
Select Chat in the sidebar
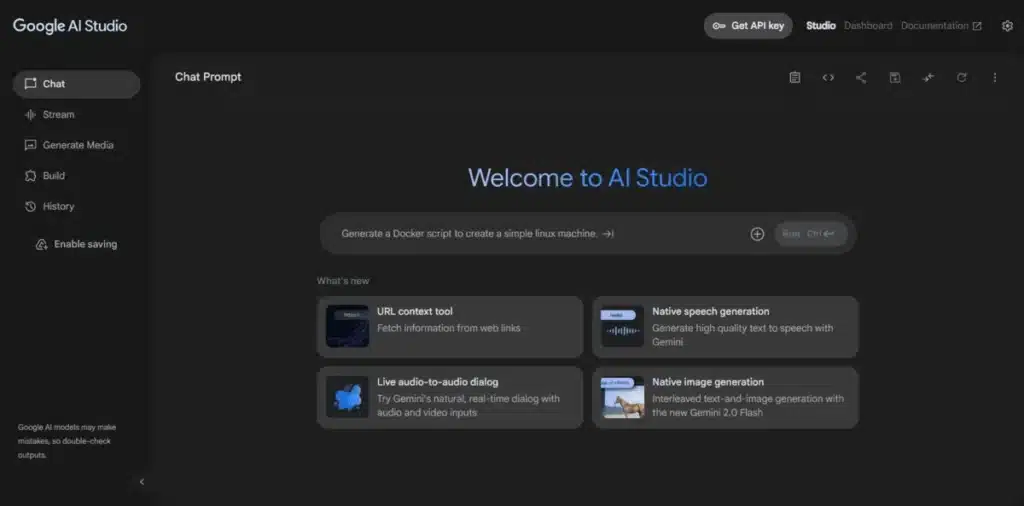click(76, 84)
